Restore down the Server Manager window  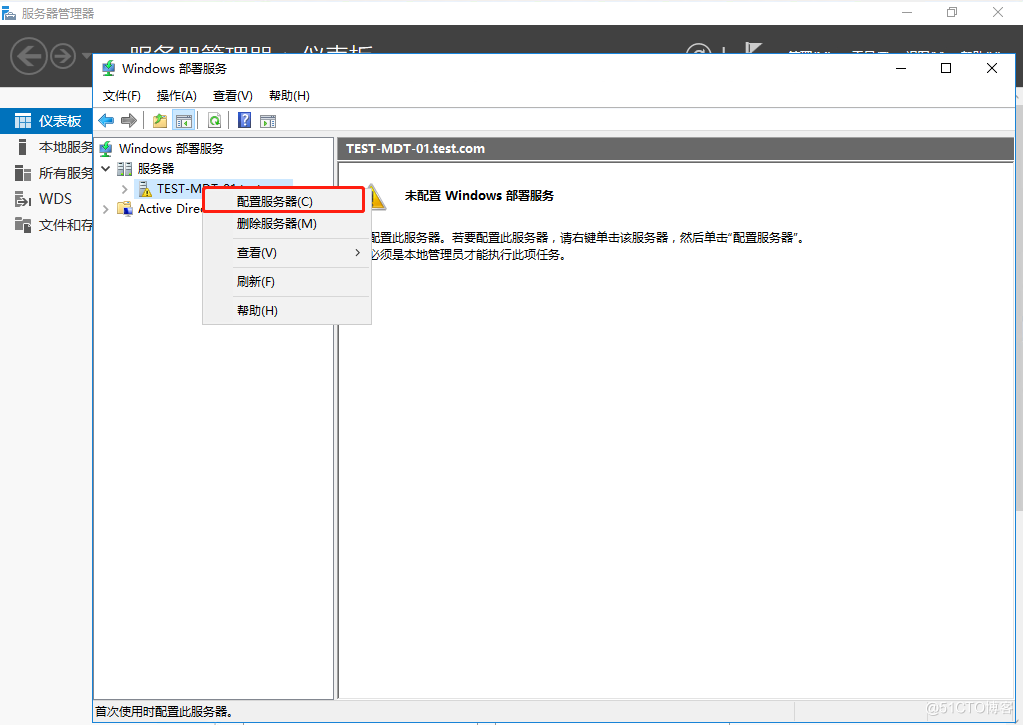[952, 12]
